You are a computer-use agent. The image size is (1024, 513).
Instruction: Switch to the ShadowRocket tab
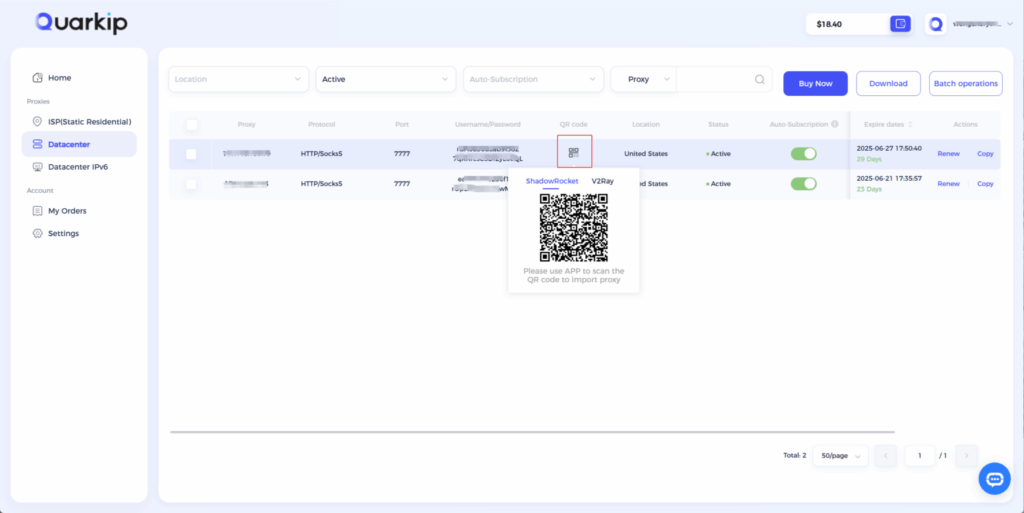[x=552, y=181]
